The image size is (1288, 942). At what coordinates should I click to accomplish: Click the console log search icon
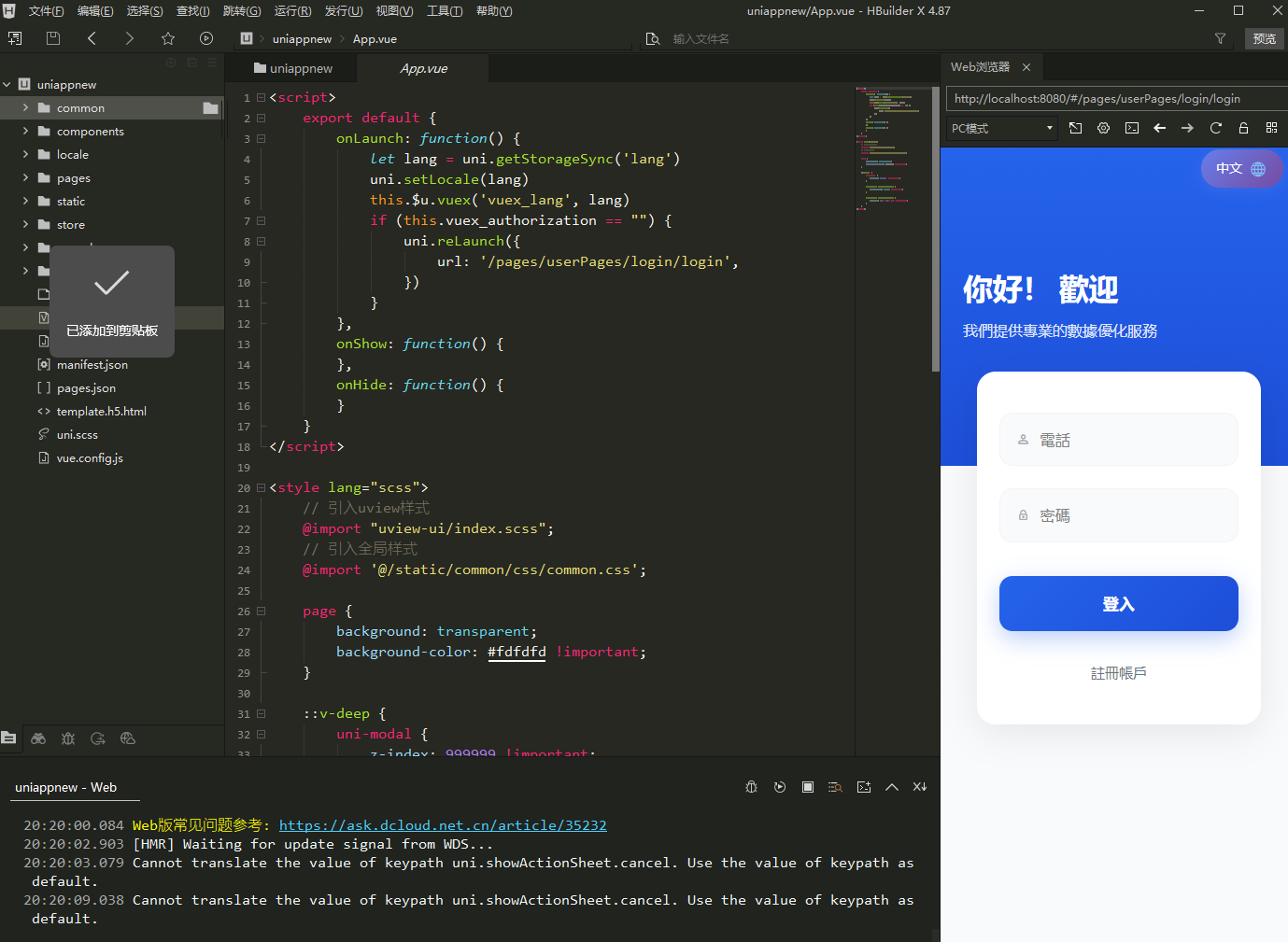(836, 787)
